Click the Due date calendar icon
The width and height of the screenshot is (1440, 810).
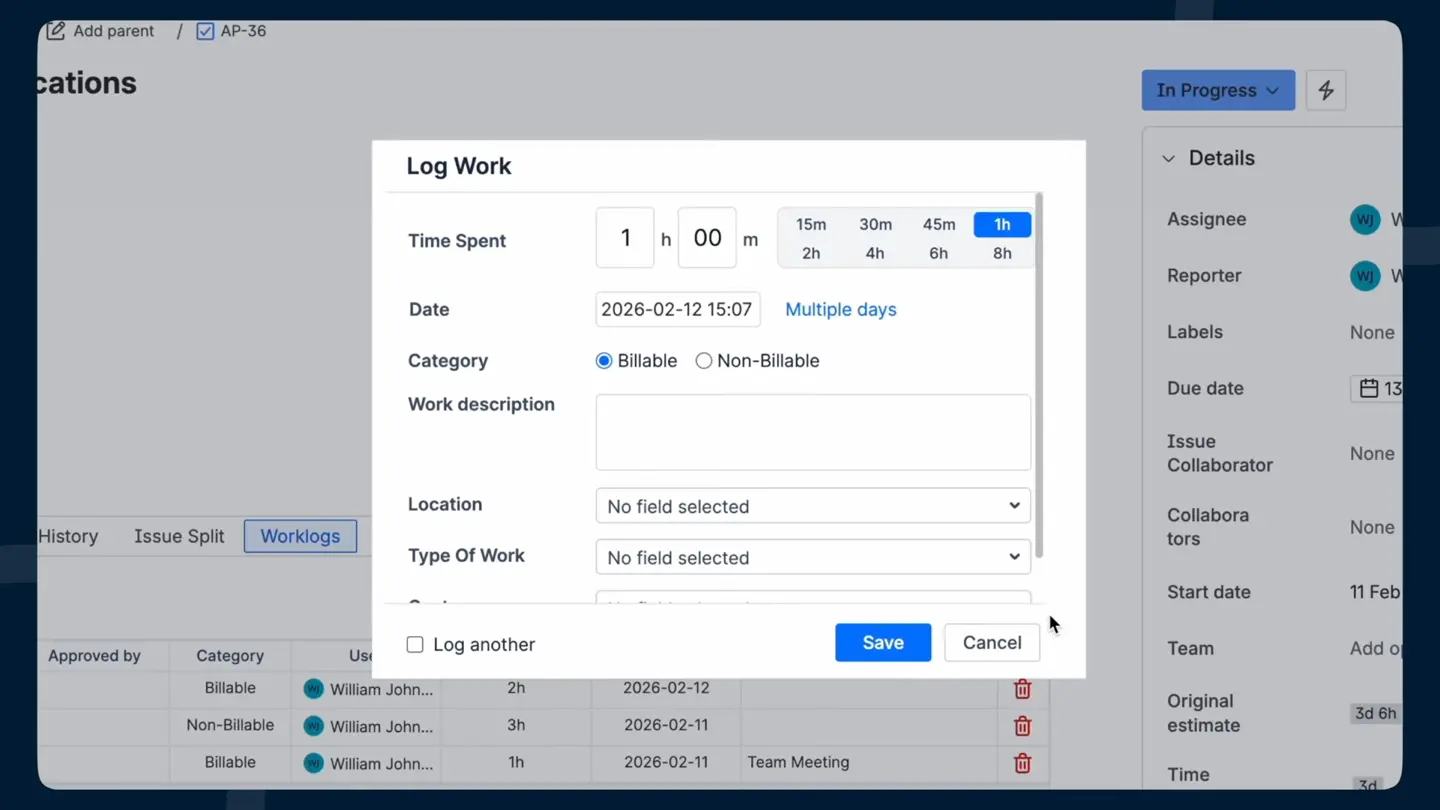(1369, 388)
